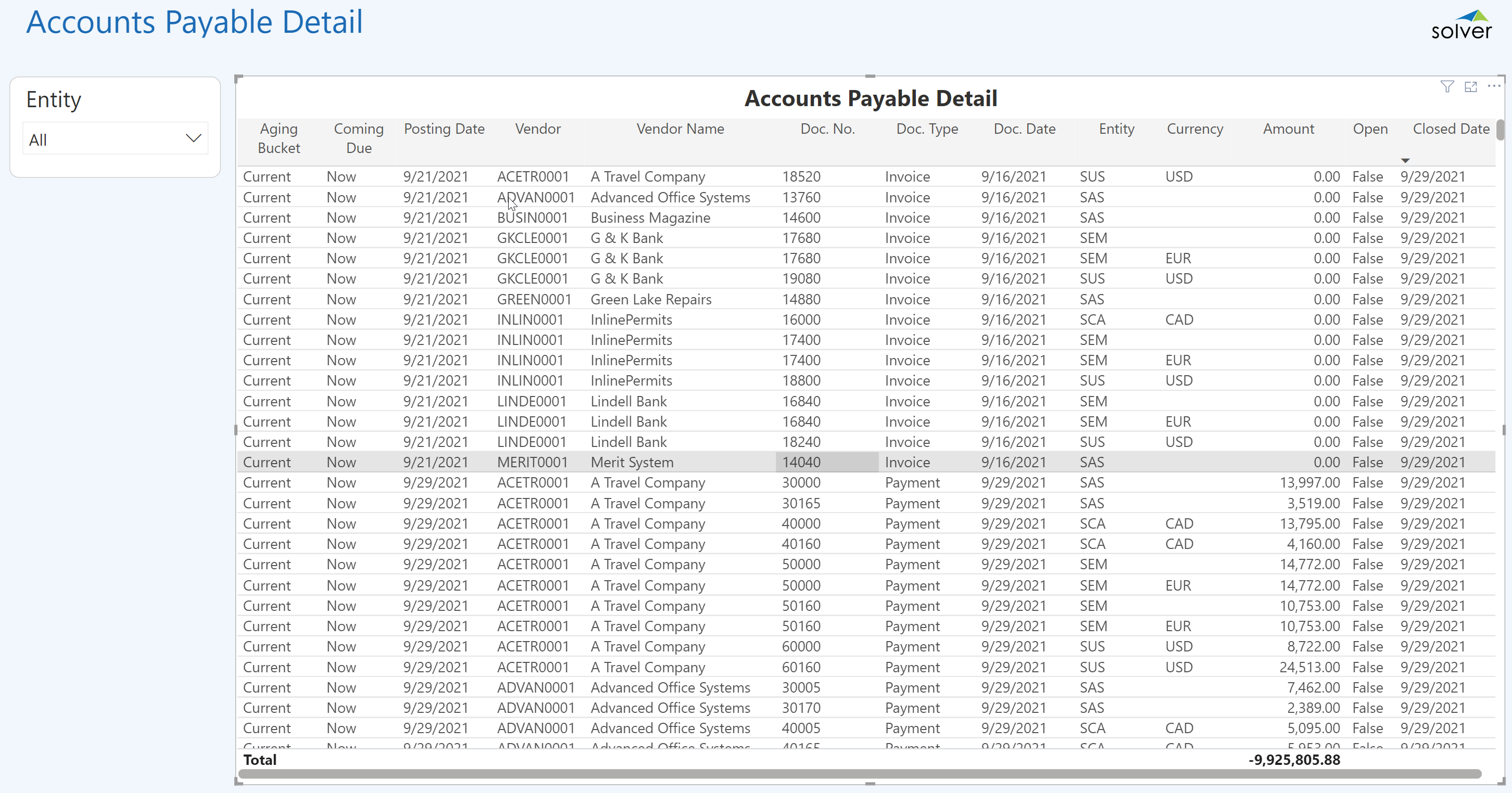Click the vertical scrollbar thumb of the table
Viewport: 1512px width, 793px height.
click(1500, 130)
